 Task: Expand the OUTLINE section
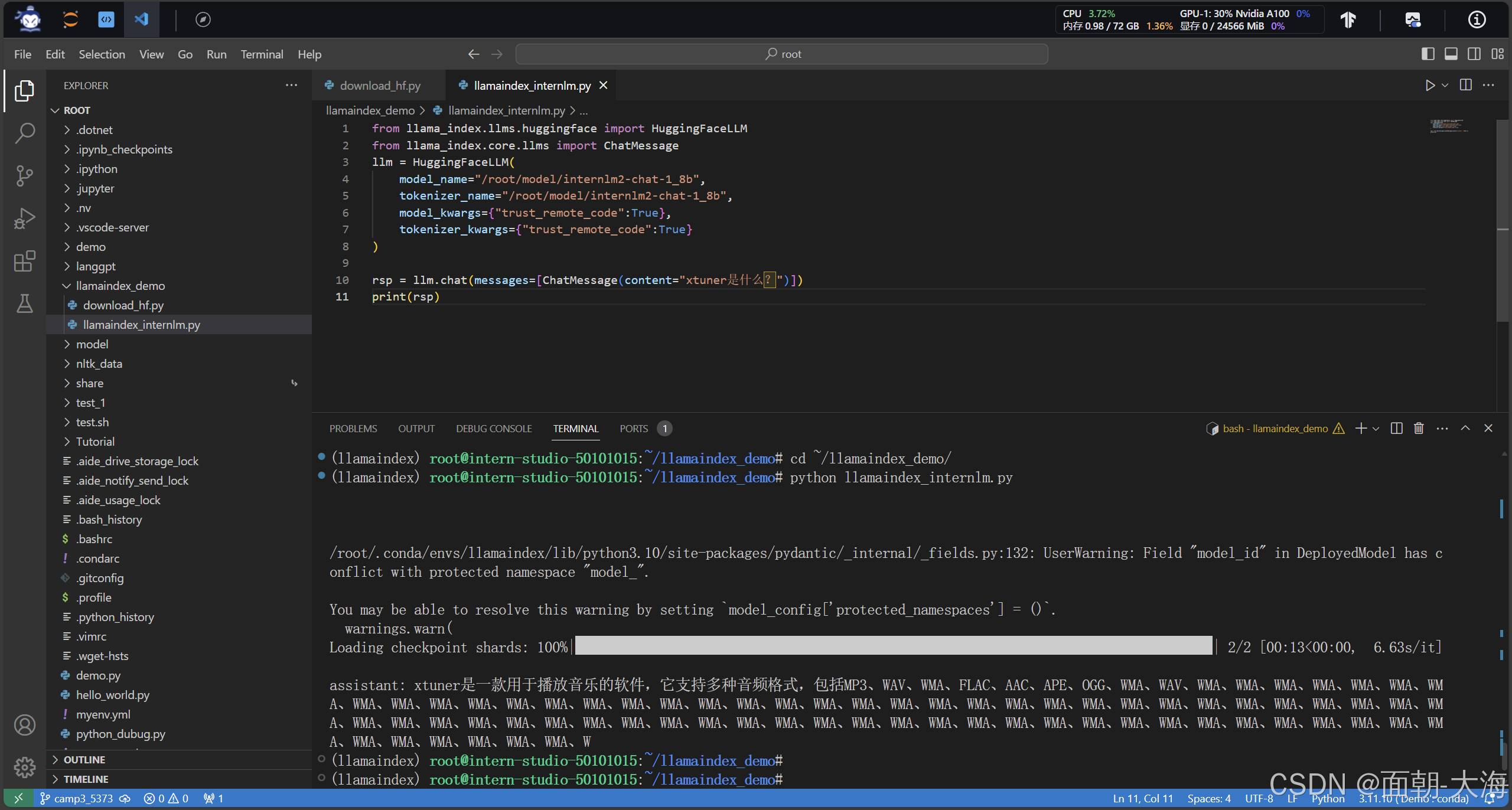click(x=84, y=760)
